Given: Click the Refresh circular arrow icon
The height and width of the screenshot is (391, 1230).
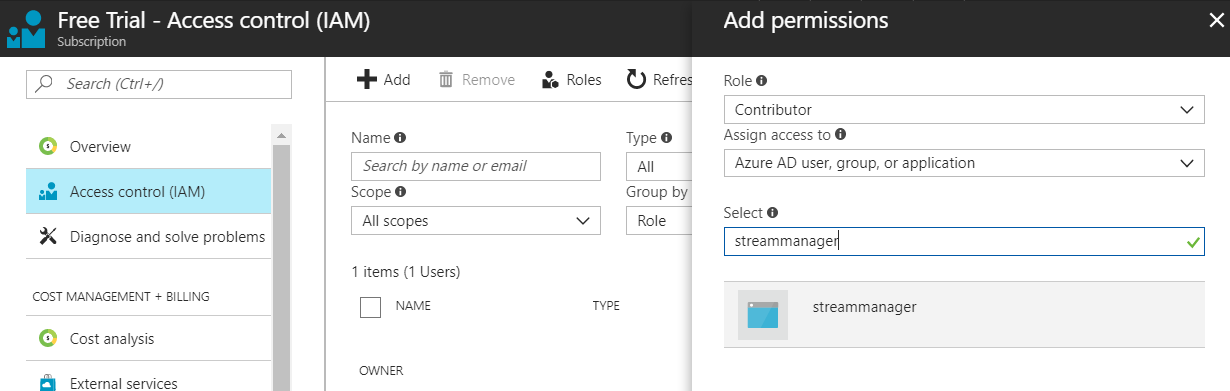Looking at the screenshot, I should tap(636, 80).
